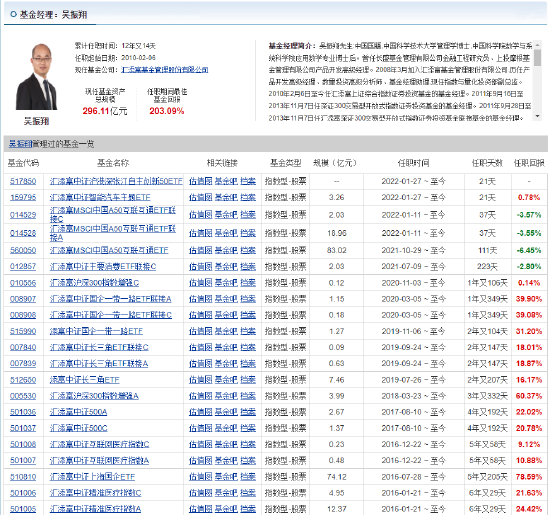Viewport: 550px width, 515px height.
Task: Open fund code 159795 link
Action: (x=23, y=198)
